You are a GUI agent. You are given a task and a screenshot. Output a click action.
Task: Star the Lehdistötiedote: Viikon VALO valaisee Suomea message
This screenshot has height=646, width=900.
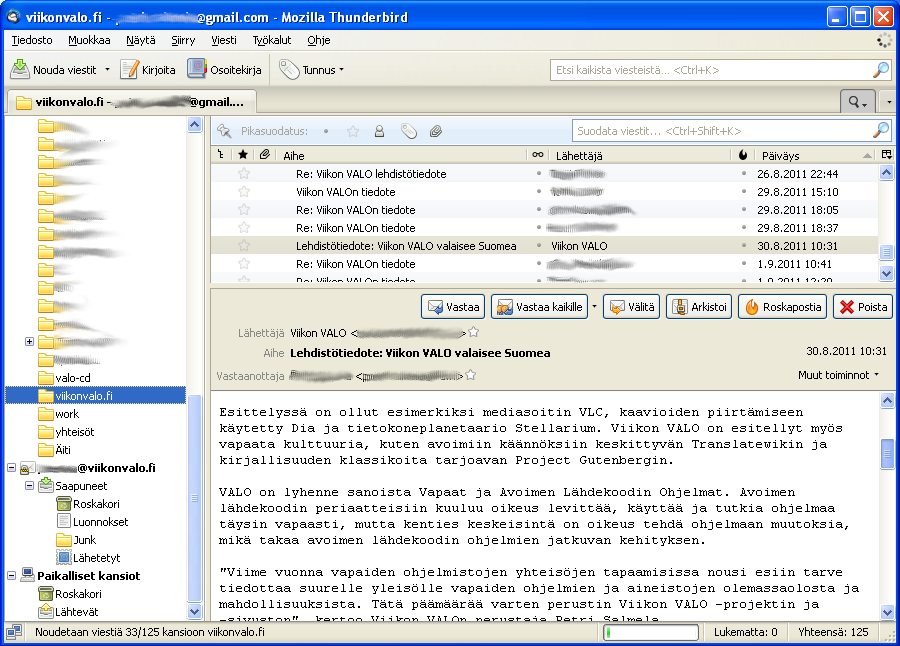(244, 246)
